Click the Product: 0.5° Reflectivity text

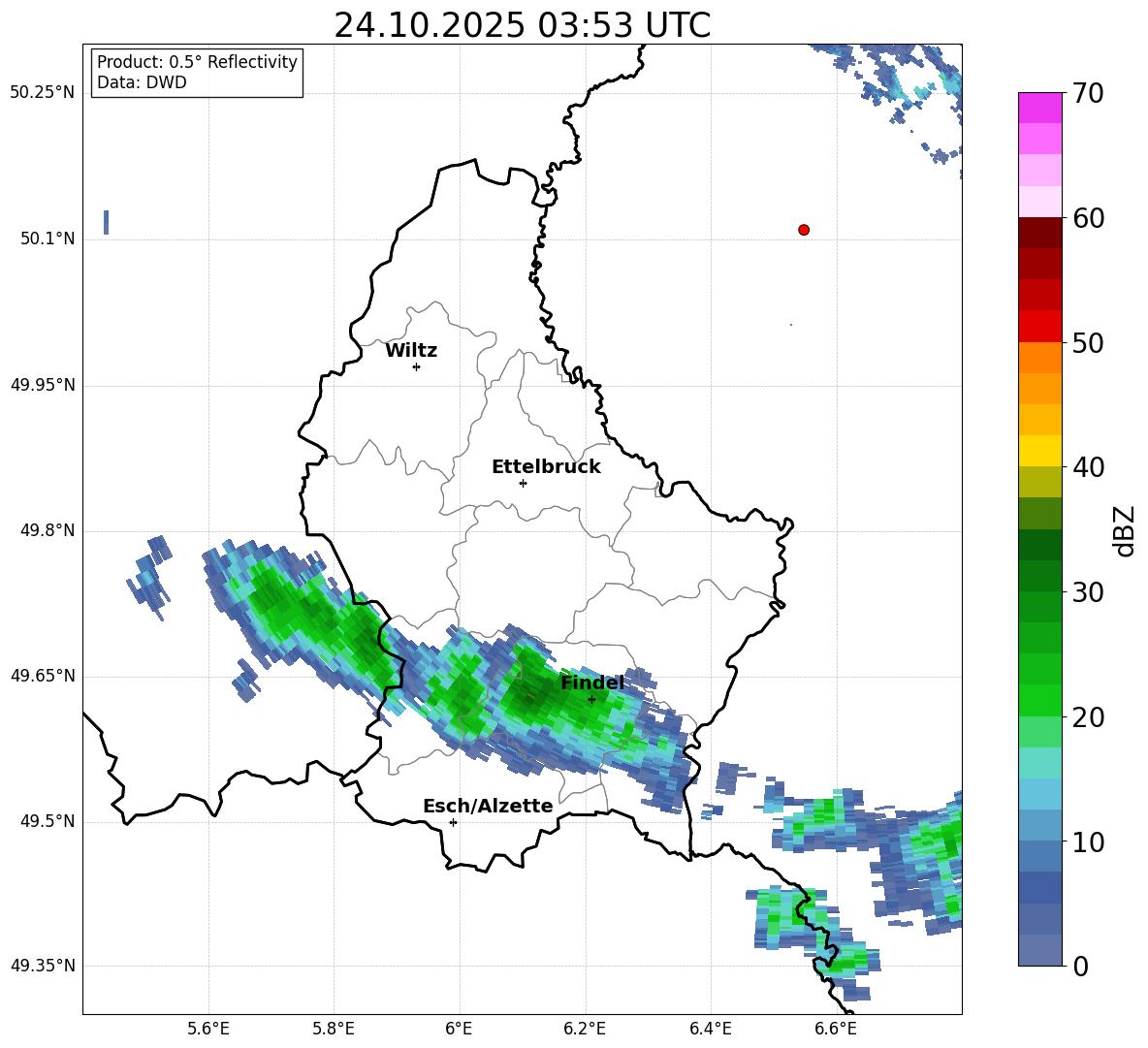coord(197,62)
